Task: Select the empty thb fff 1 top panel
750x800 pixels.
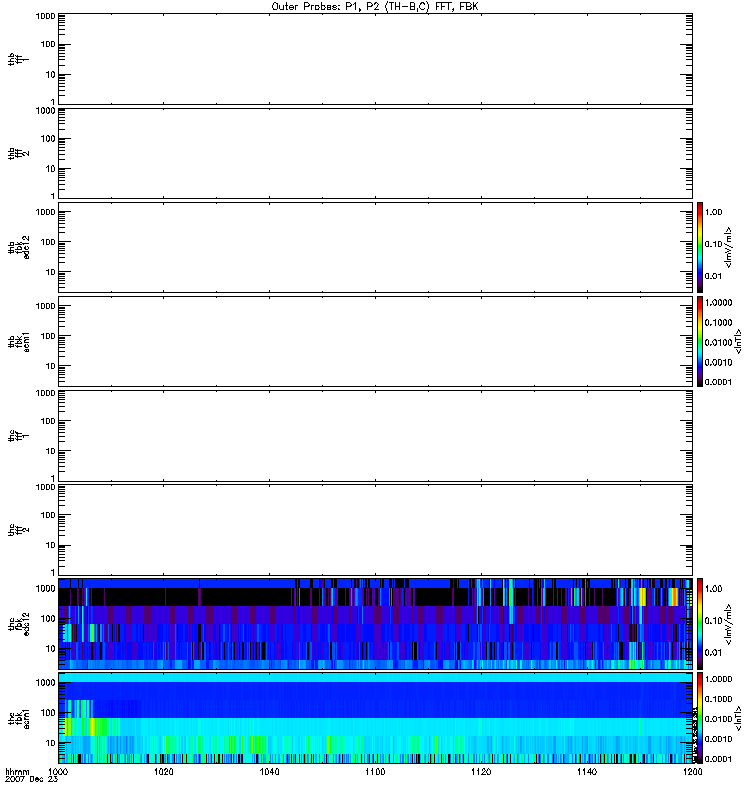Action: (375, 58)
